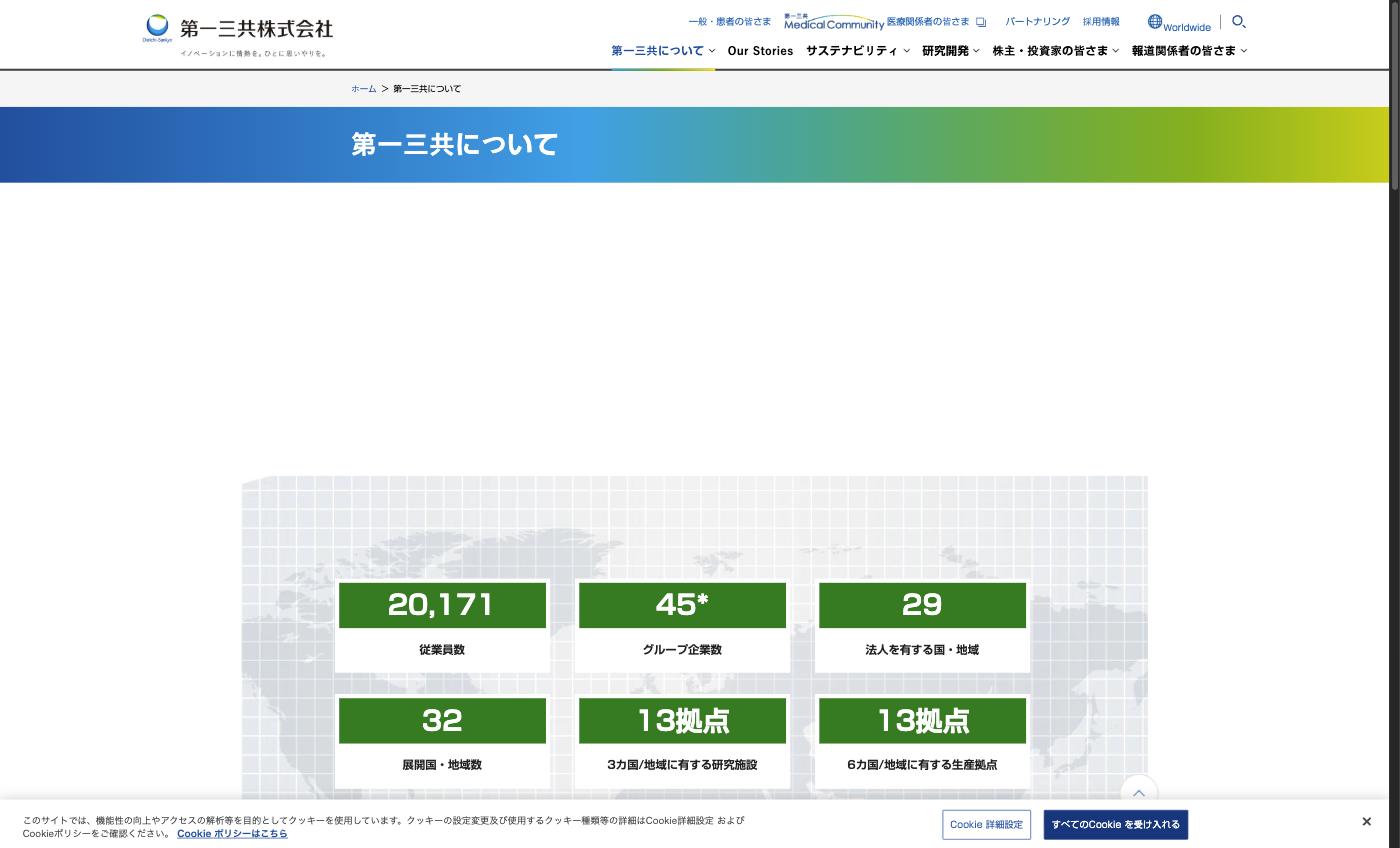Click the 20,171 従業員数 card
The height and width of the screenshot is (848, 1400).
tap(442, 625)
